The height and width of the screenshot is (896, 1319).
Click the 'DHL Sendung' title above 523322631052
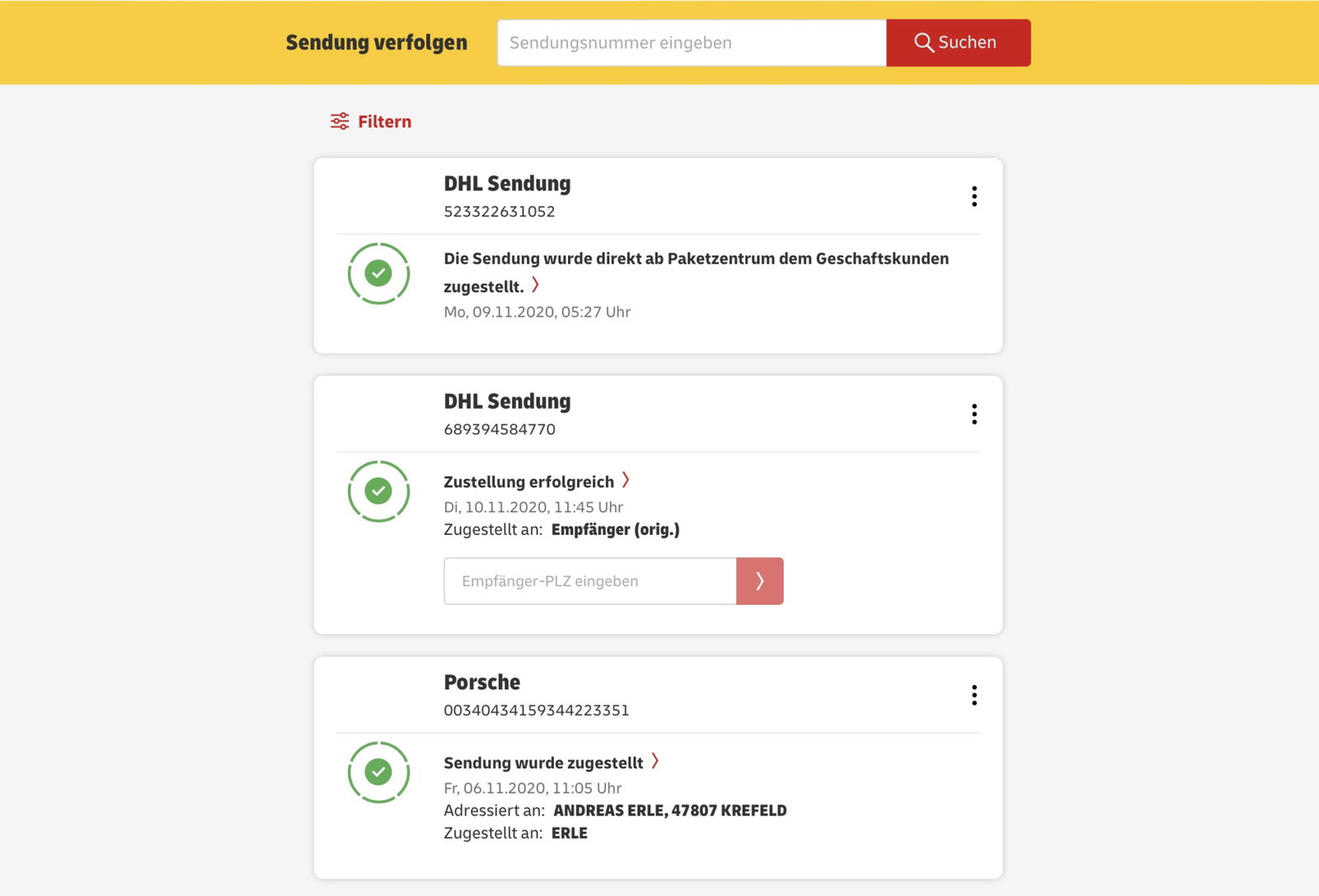(507, 184)
